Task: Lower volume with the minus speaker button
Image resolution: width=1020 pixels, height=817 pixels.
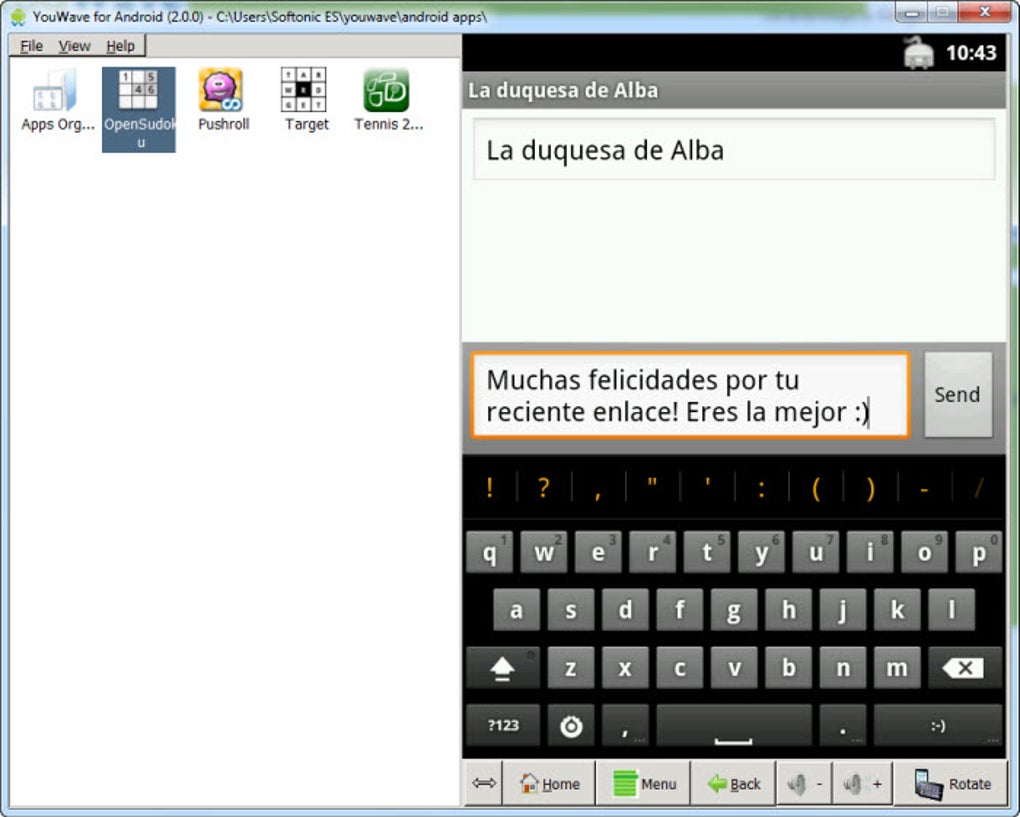Action: click(805, 783)
